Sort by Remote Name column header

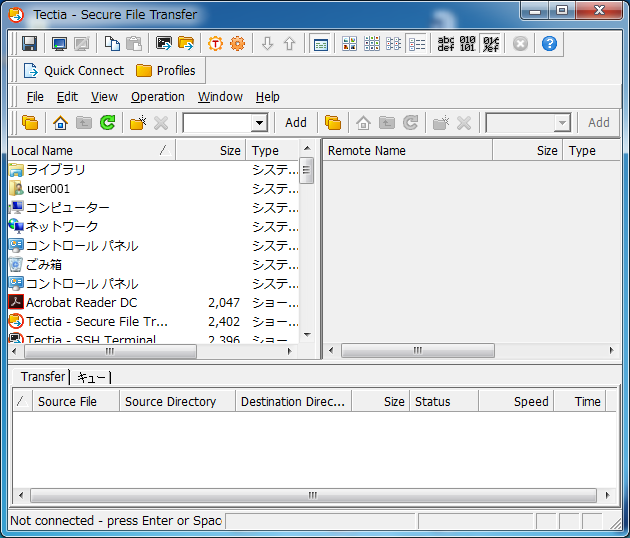click(x=408, y=151)
